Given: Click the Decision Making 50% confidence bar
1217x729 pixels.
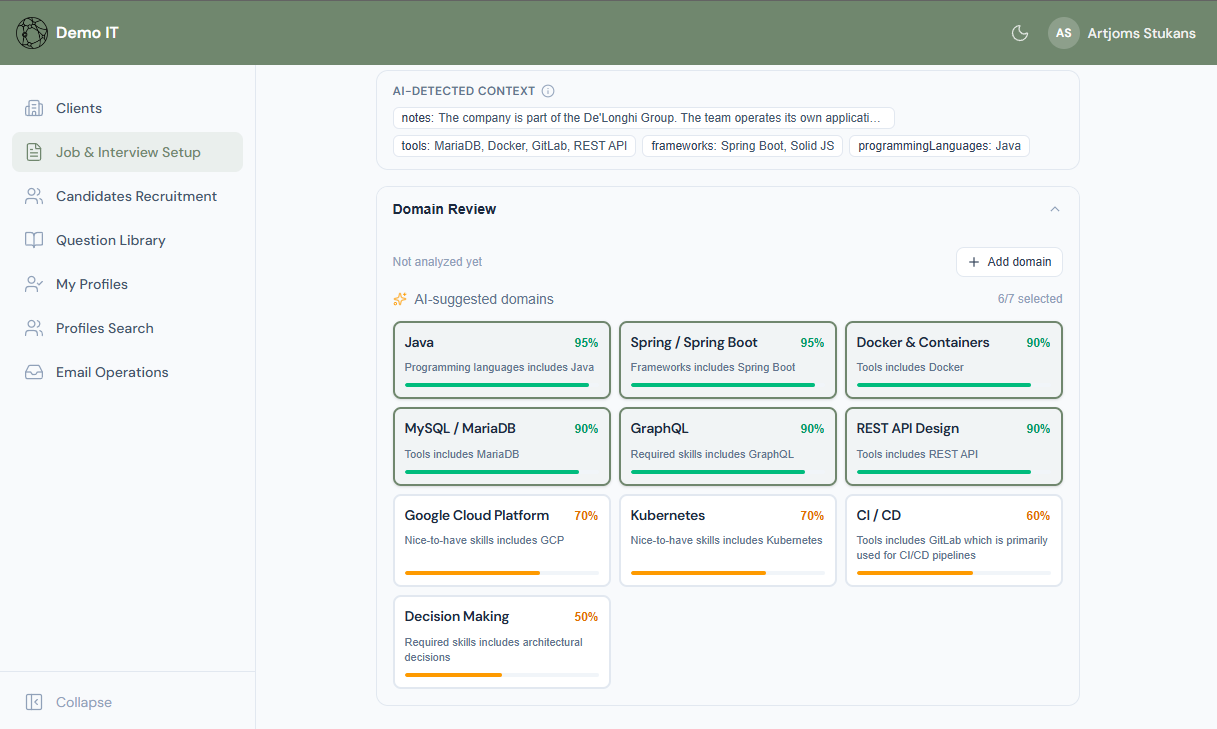Looking at the screenshot, I should (x=502, y=675).
